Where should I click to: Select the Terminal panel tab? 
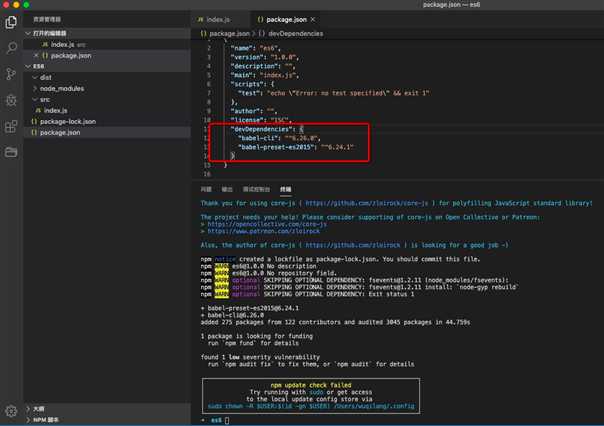(285, 189)
